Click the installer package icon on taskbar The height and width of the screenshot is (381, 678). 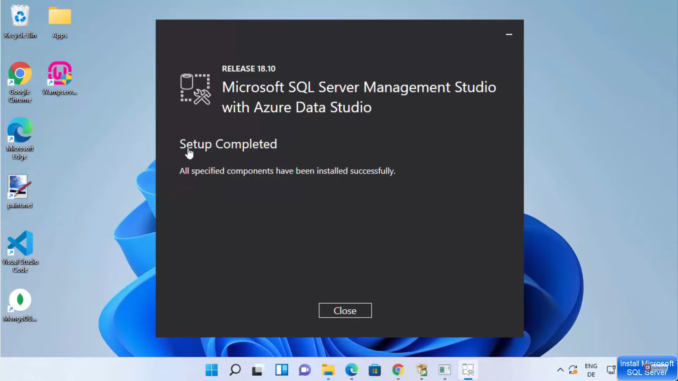(422, 370)
